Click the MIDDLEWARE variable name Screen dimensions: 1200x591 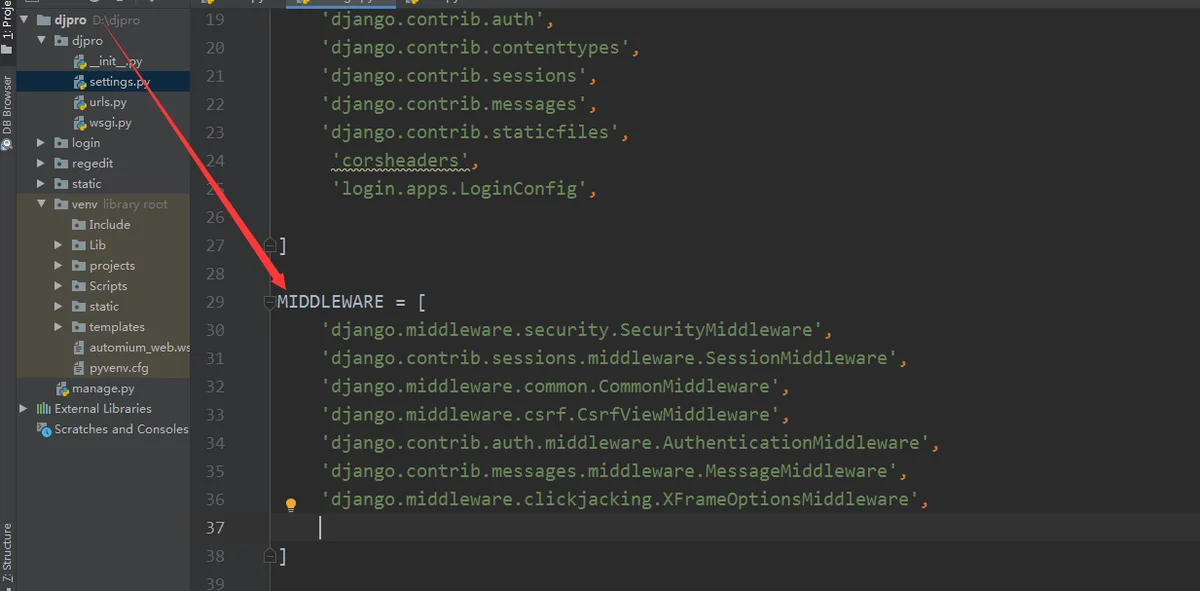[x=331, y=301]
